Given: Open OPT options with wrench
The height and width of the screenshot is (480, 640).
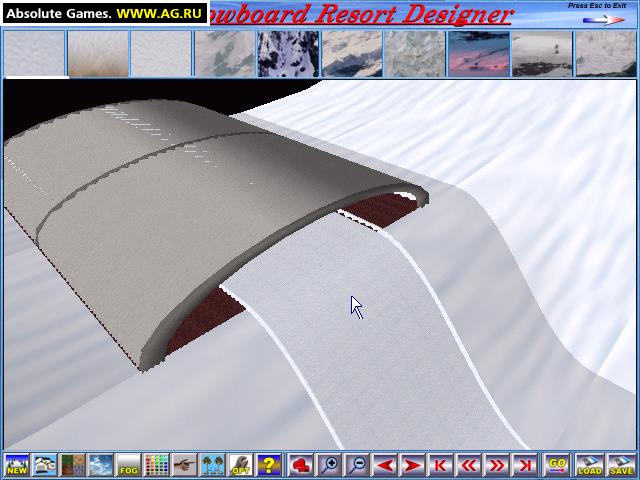Looking at the screenshot, I should [240, 464].
